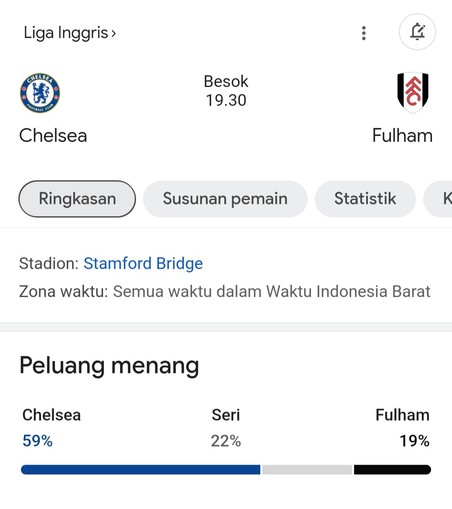
Task: Click the Fulham club crest logo
Action: pyautogui.click(x=413, y=93)
